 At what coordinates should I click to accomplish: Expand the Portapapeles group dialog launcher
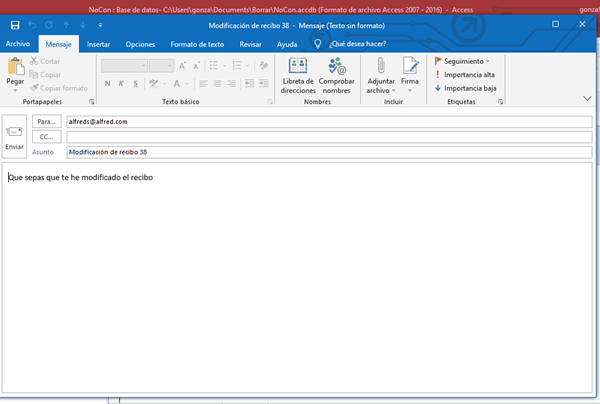coord(91,102)
